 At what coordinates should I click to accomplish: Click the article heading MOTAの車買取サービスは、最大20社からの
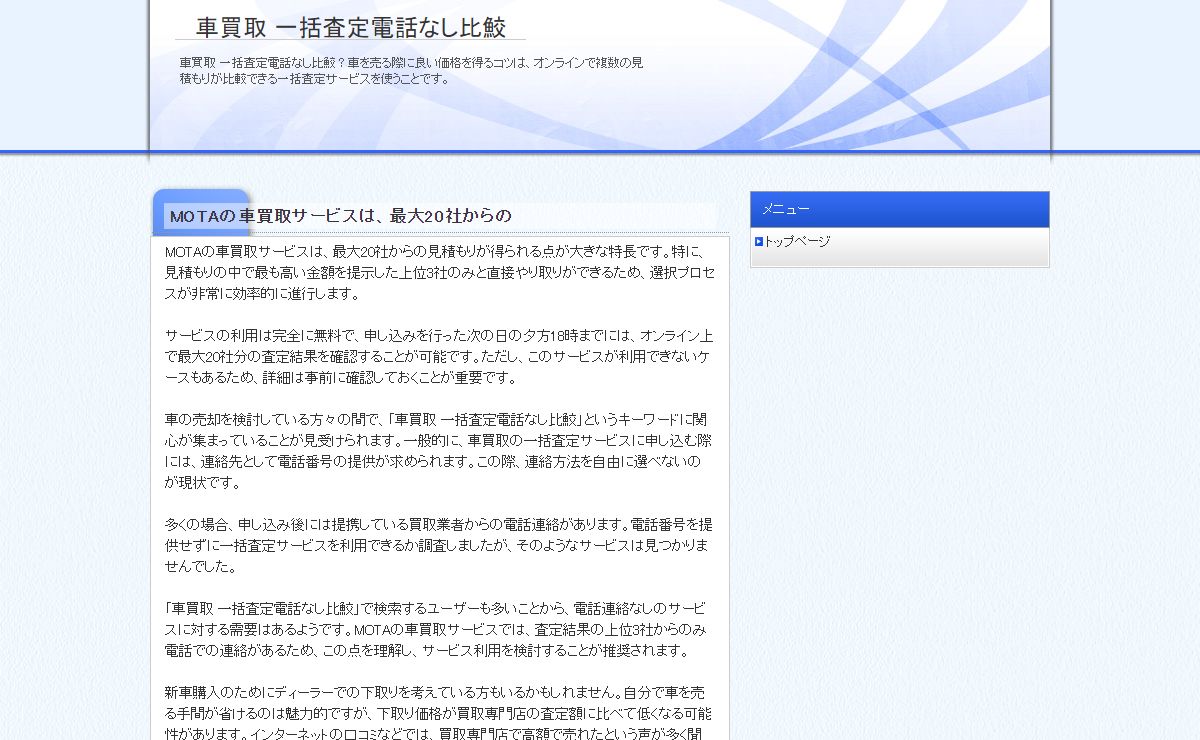[340, 216]
